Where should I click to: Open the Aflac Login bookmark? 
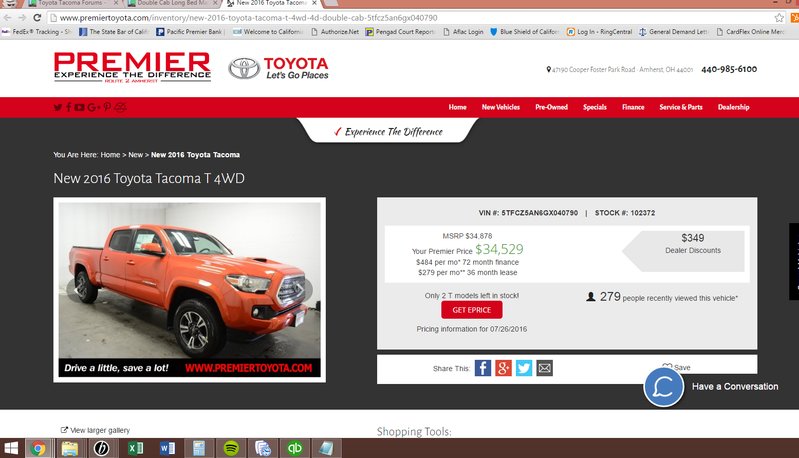(463, 32)
